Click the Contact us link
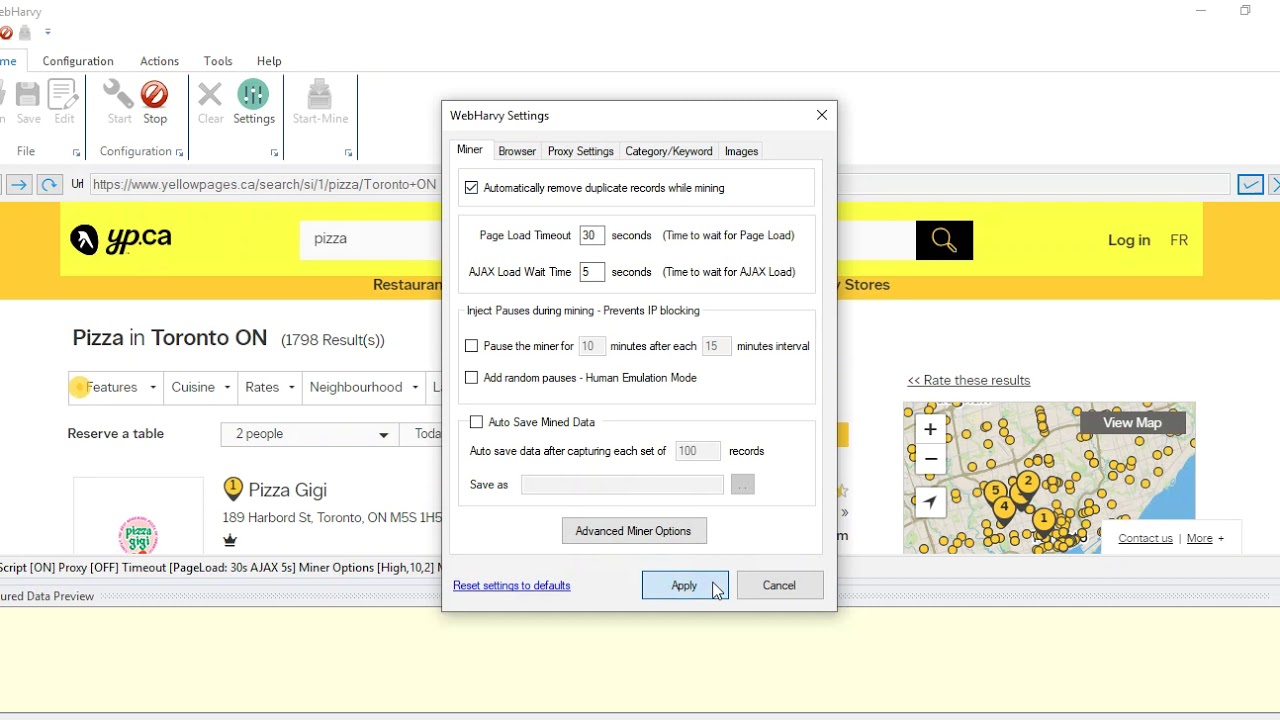 tap(1145, 538)
